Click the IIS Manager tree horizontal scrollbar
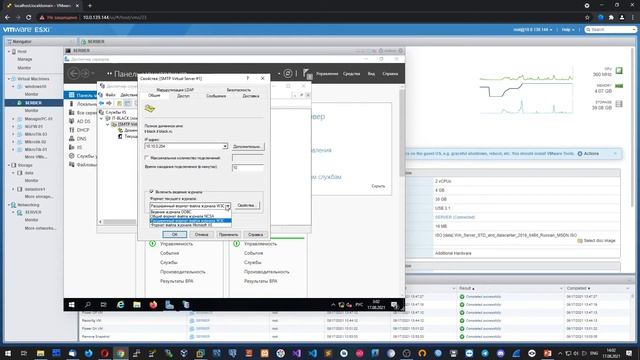The width and height of the screenshot is (640, 360). click(x=120, y=222)
